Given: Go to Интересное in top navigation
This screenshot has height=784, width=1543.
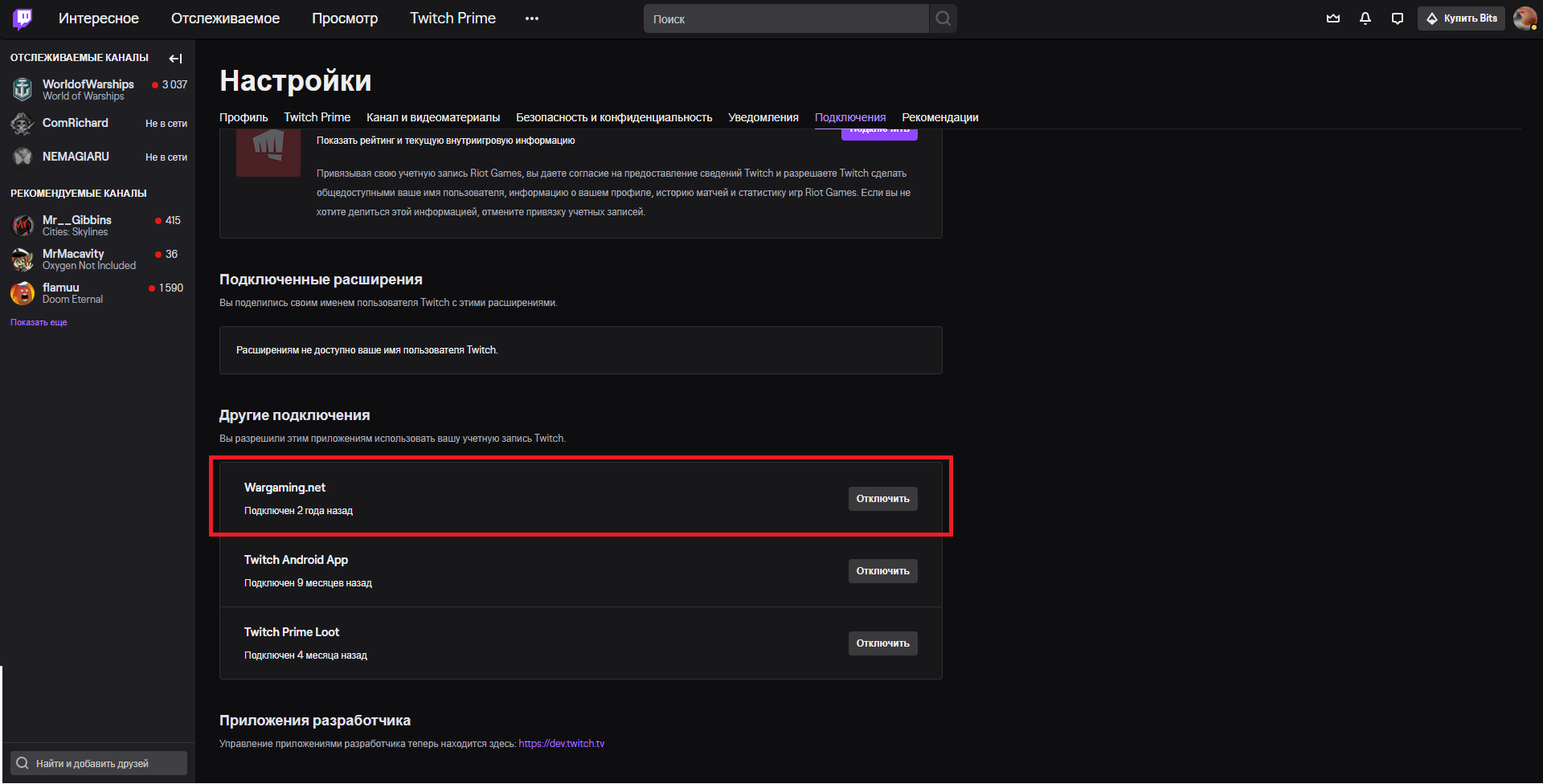Looking at the screenshot, I should click(99, 18).
